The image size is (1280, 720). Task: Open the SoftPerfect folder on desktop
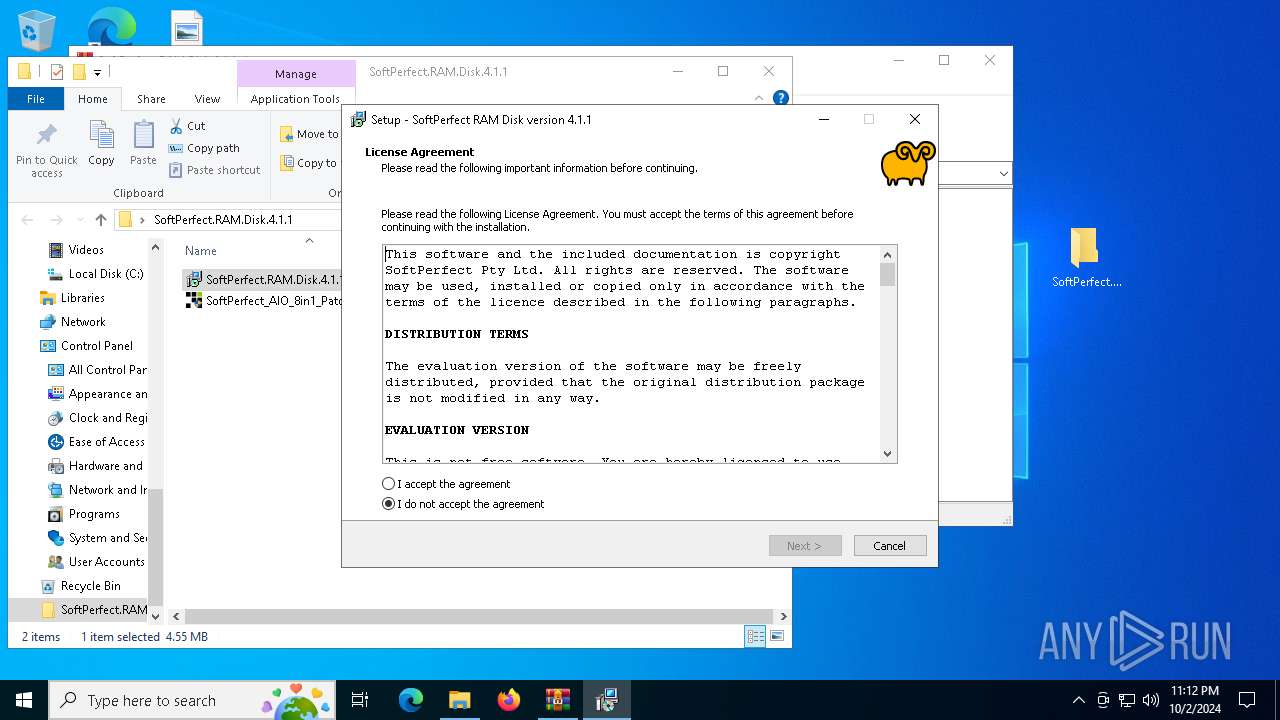[x=1086, y=257]
